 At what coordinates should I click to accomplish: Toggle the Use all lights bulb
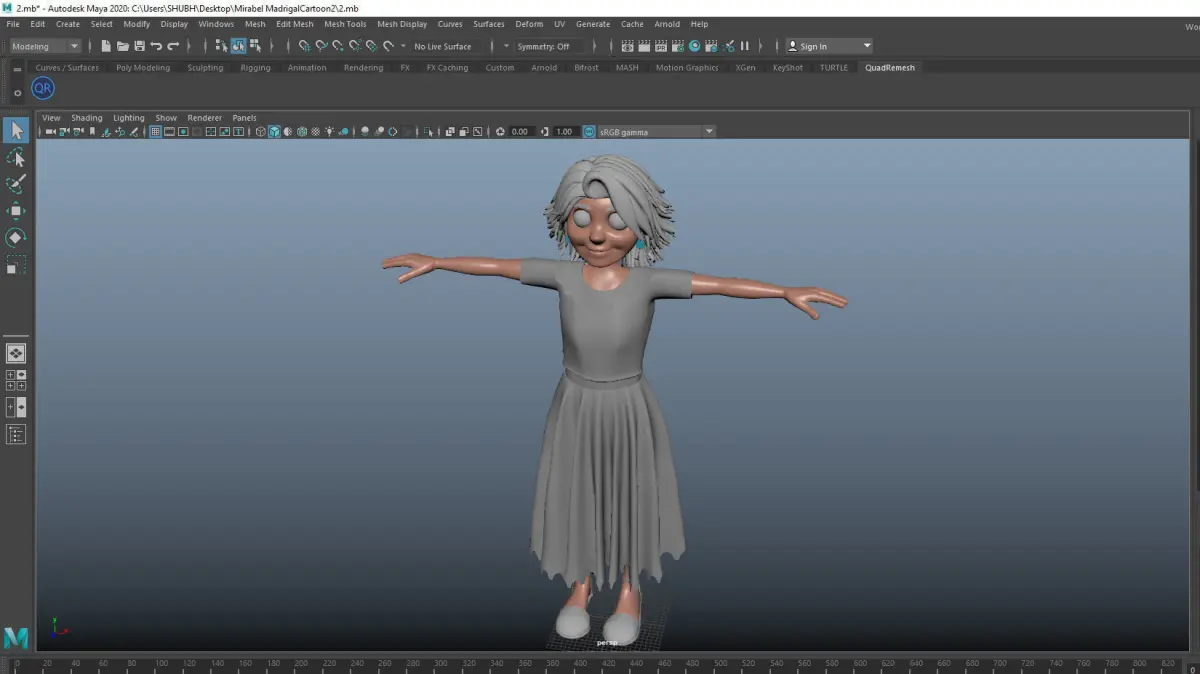click(329, 131)
